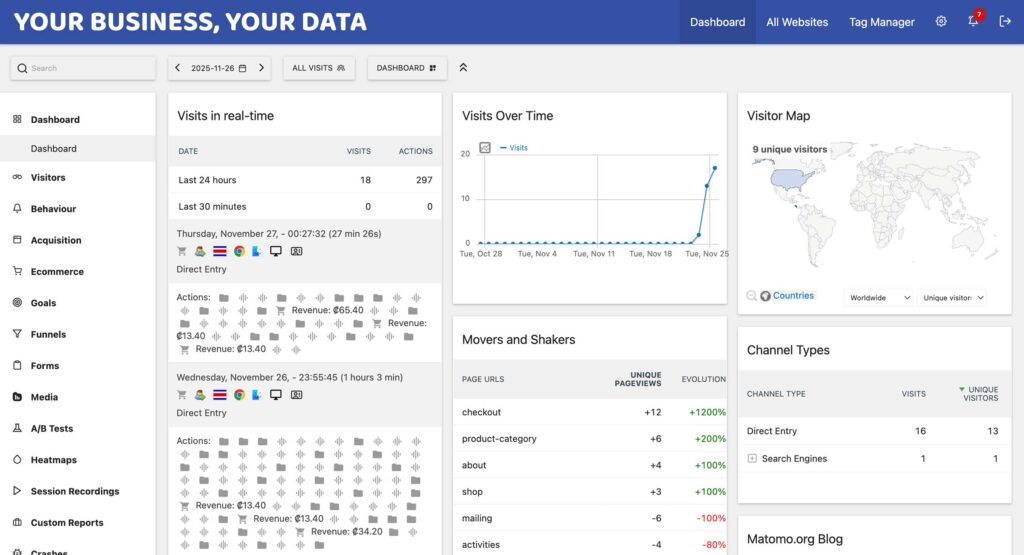The image size is (1024, 555).
Task: Open Ecommerce in the sidebar menu
Action: click(x=57, y=272)
